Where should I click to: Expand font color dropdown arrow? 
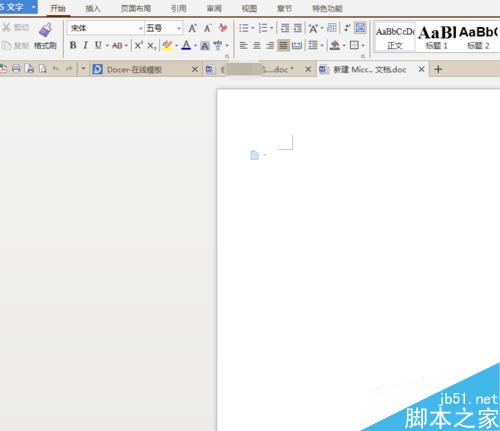coord(195,46)
